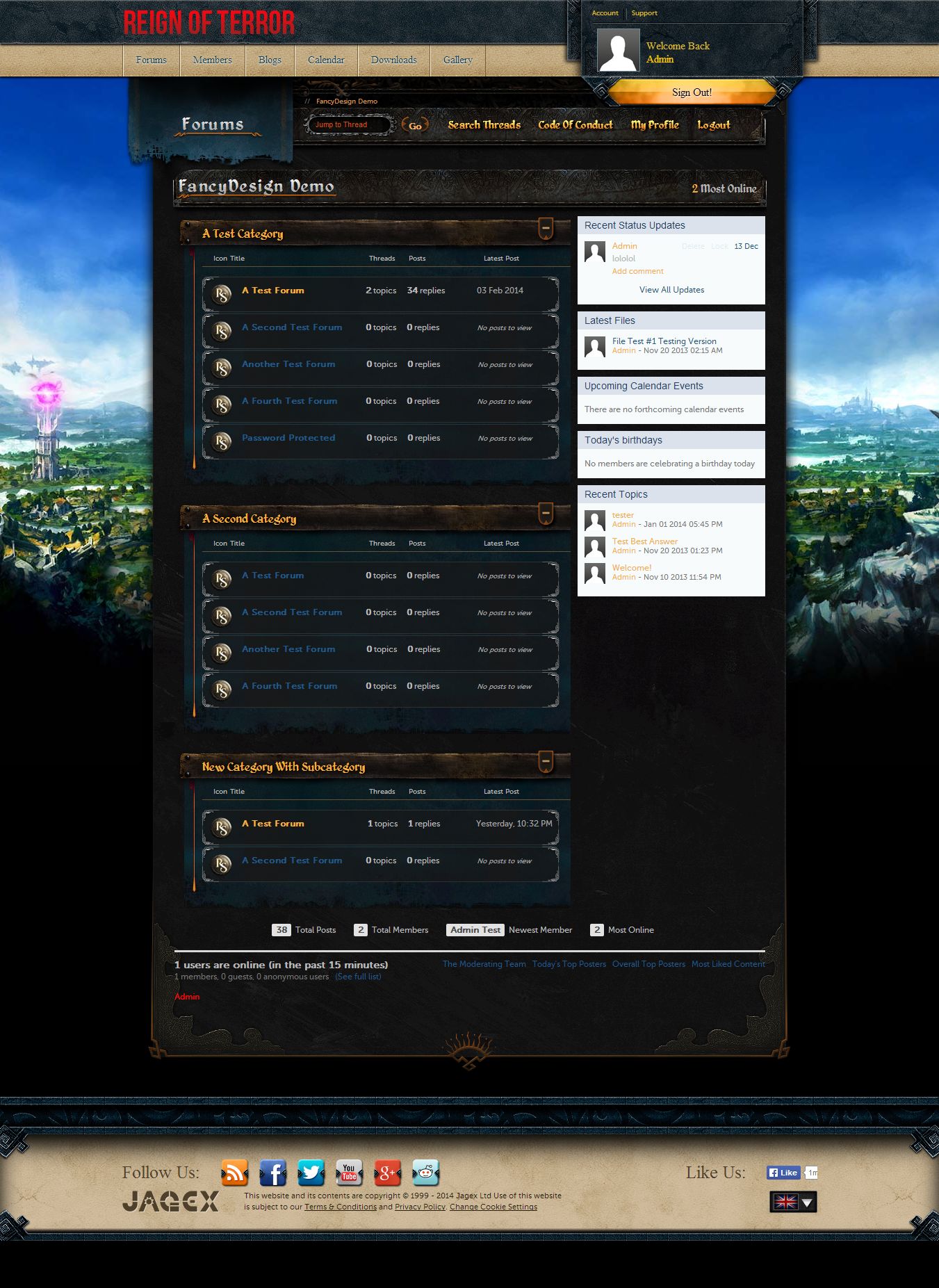Viewport: 939px width, 1288px height.
Task: Click the FancyDesign Demo breadcrumb link
Action: pos(347,101)
